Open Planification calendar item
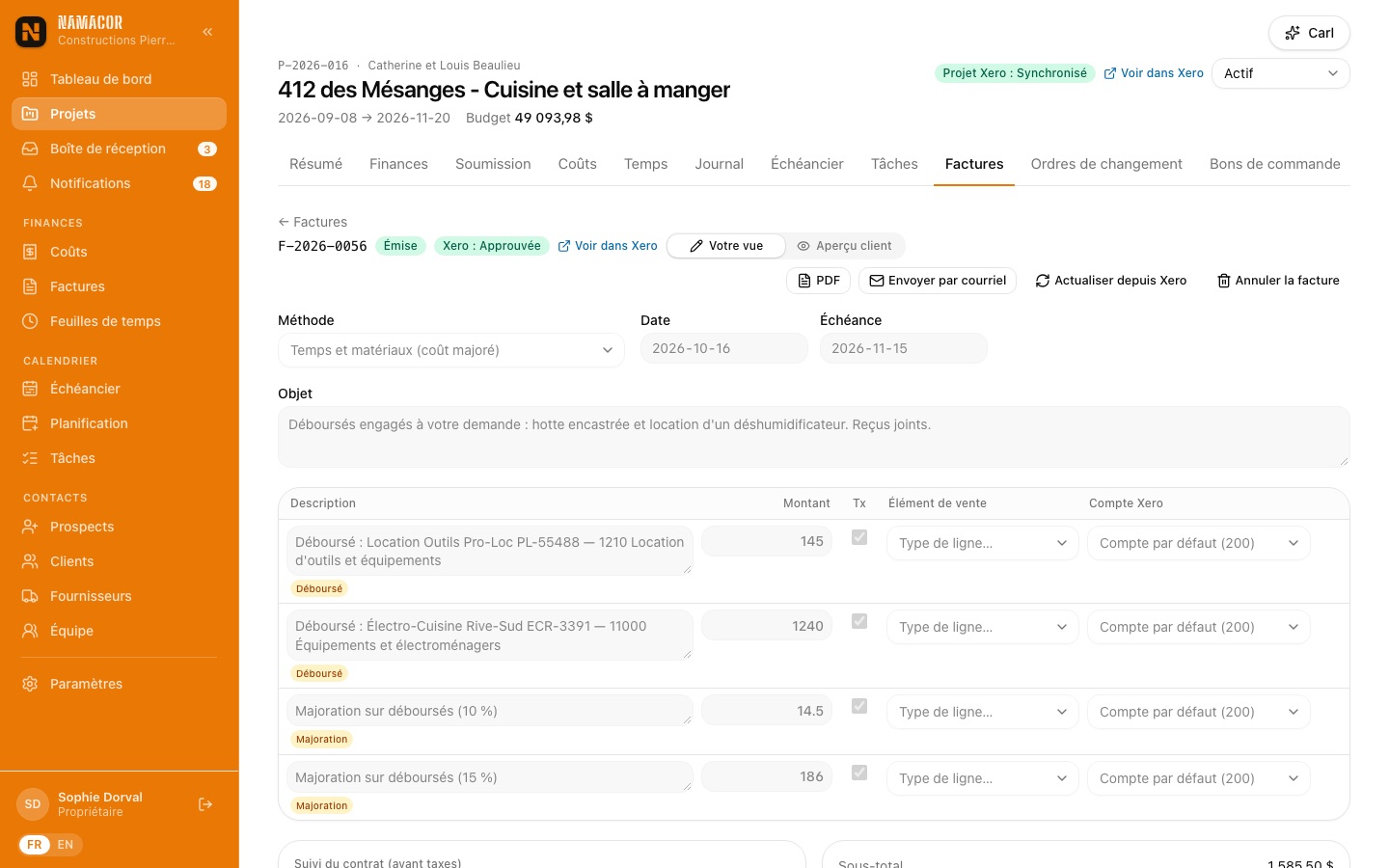This screenshot has height=868, width=1389. (x=119, y=423)
